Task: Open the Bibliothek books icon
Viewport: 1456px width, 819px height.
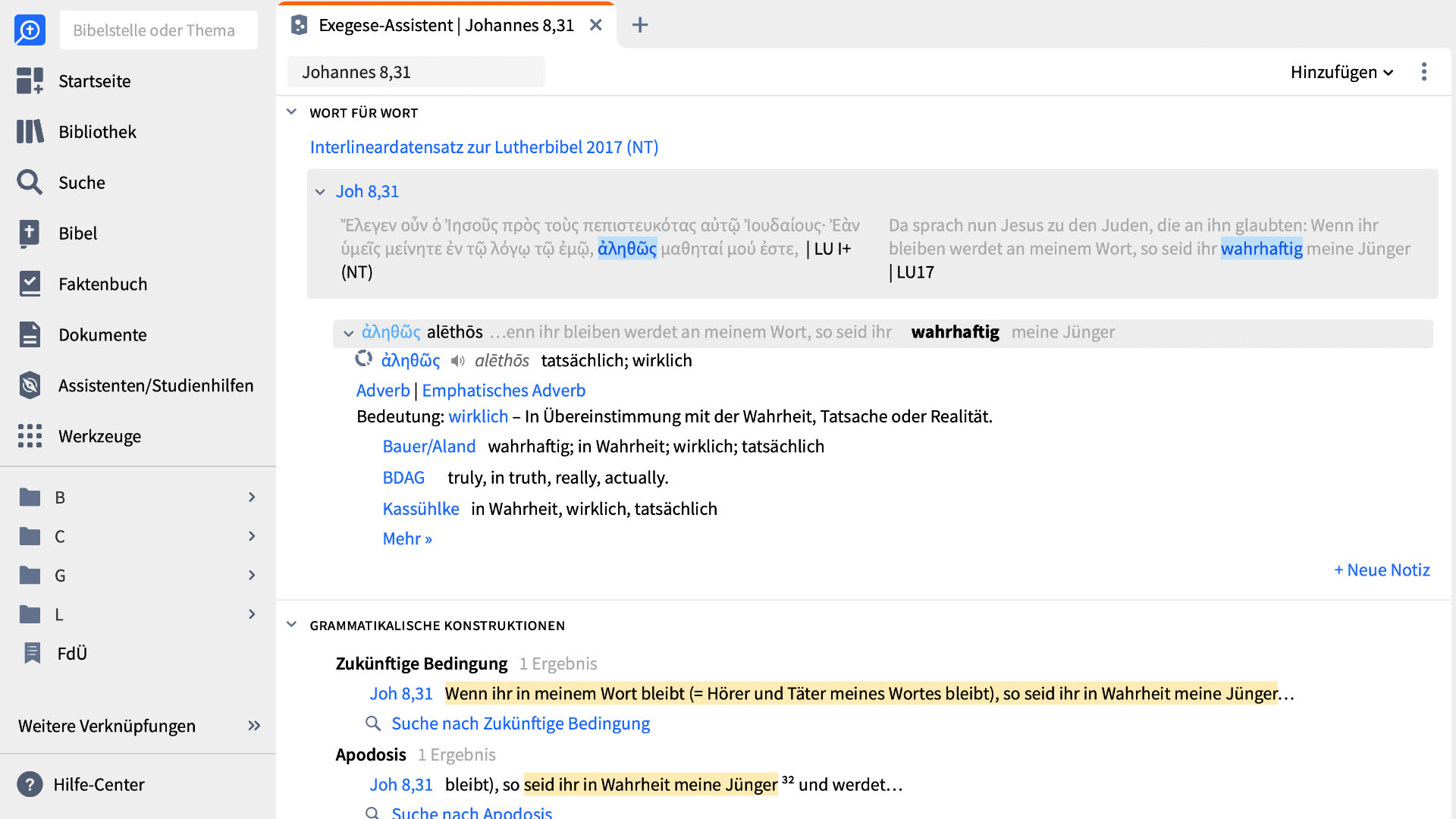Action: [x=30, y=131]
